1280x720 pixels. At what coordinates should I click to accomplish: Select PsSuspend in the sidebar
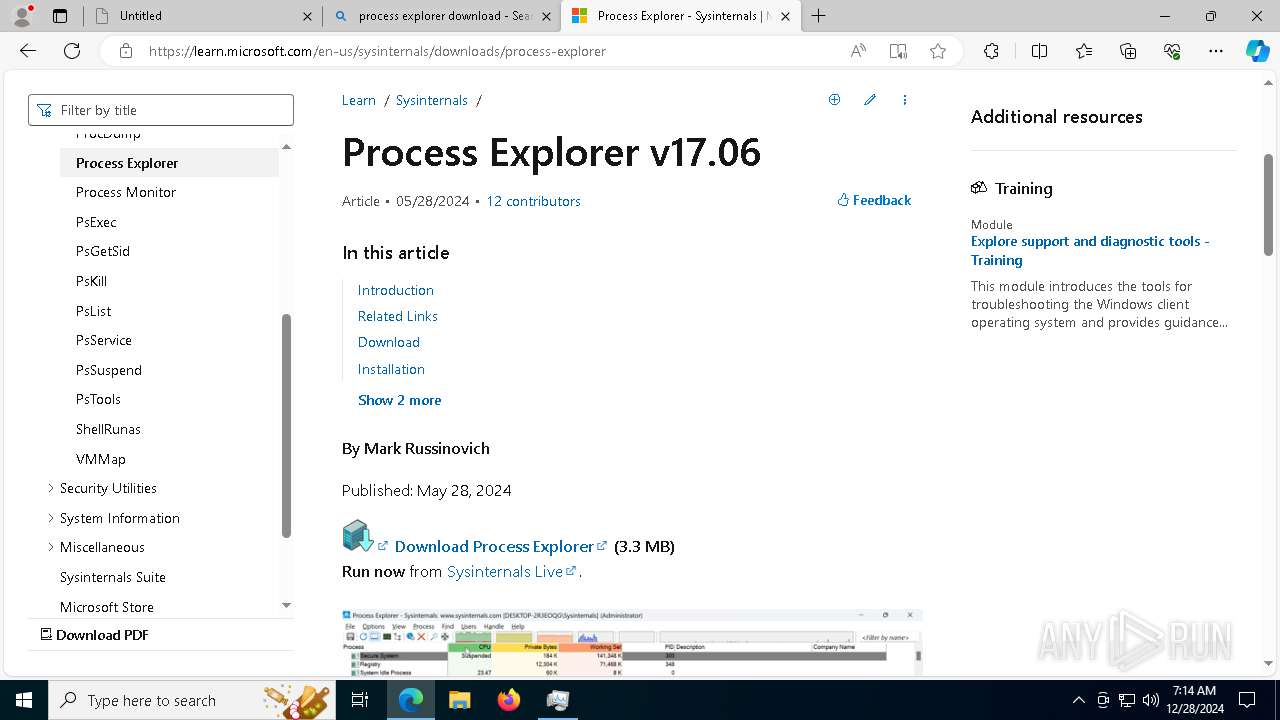[x=109, y=370]
